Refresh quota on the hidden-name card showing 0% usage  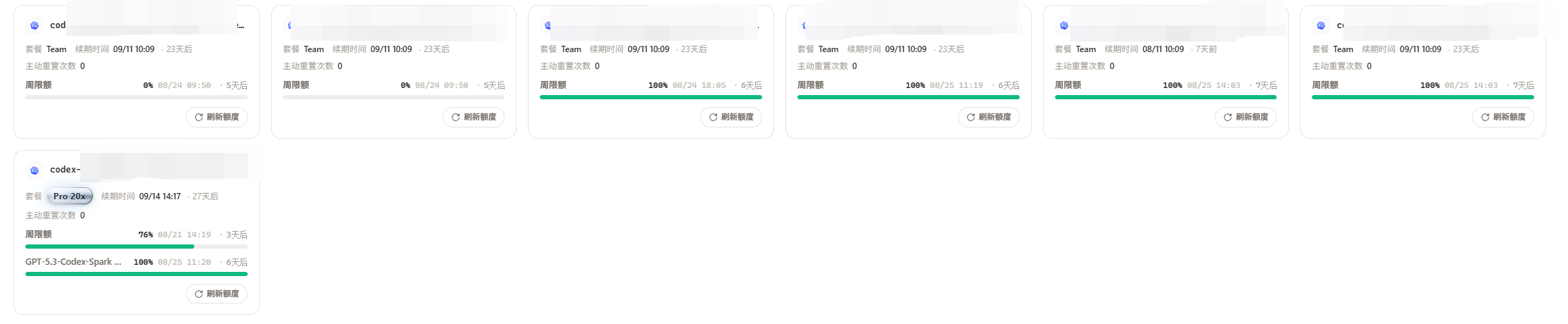tap(456, 117)
